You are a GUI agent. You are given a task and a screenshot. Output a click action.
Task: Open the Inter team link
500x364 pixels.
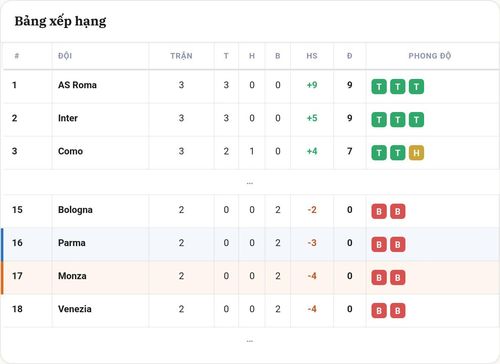(68, 118)
